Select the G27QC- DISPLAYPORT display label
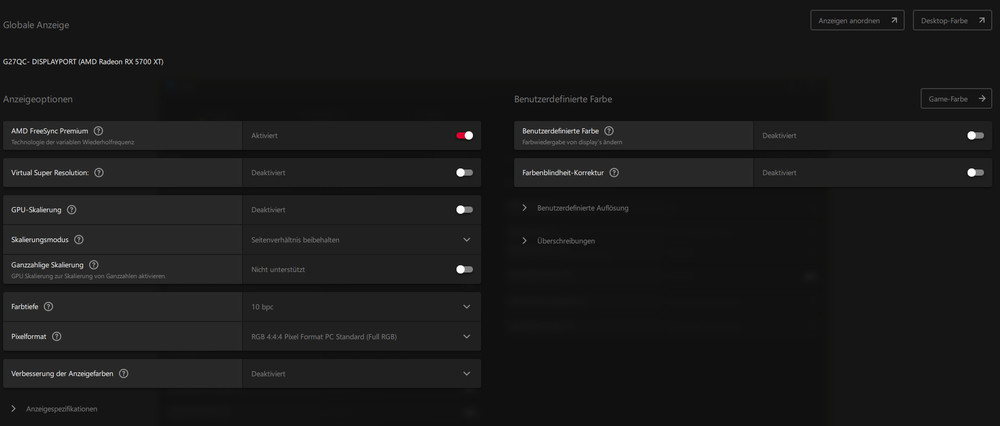1000x426 pixels. 83,62
